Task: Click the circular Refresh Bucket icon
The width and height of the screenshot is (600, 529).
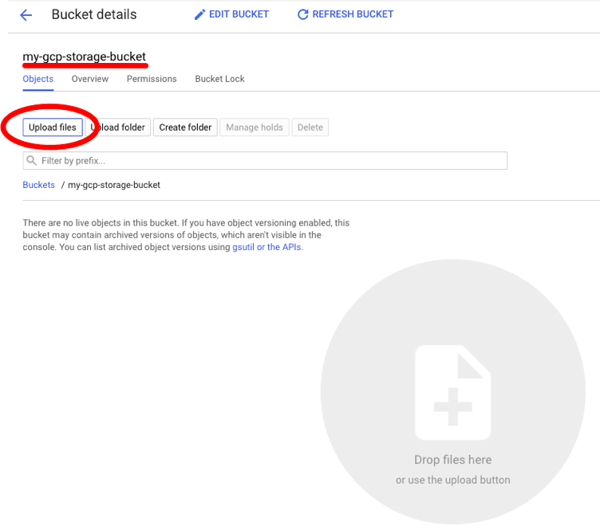Action: coord(303,15)
